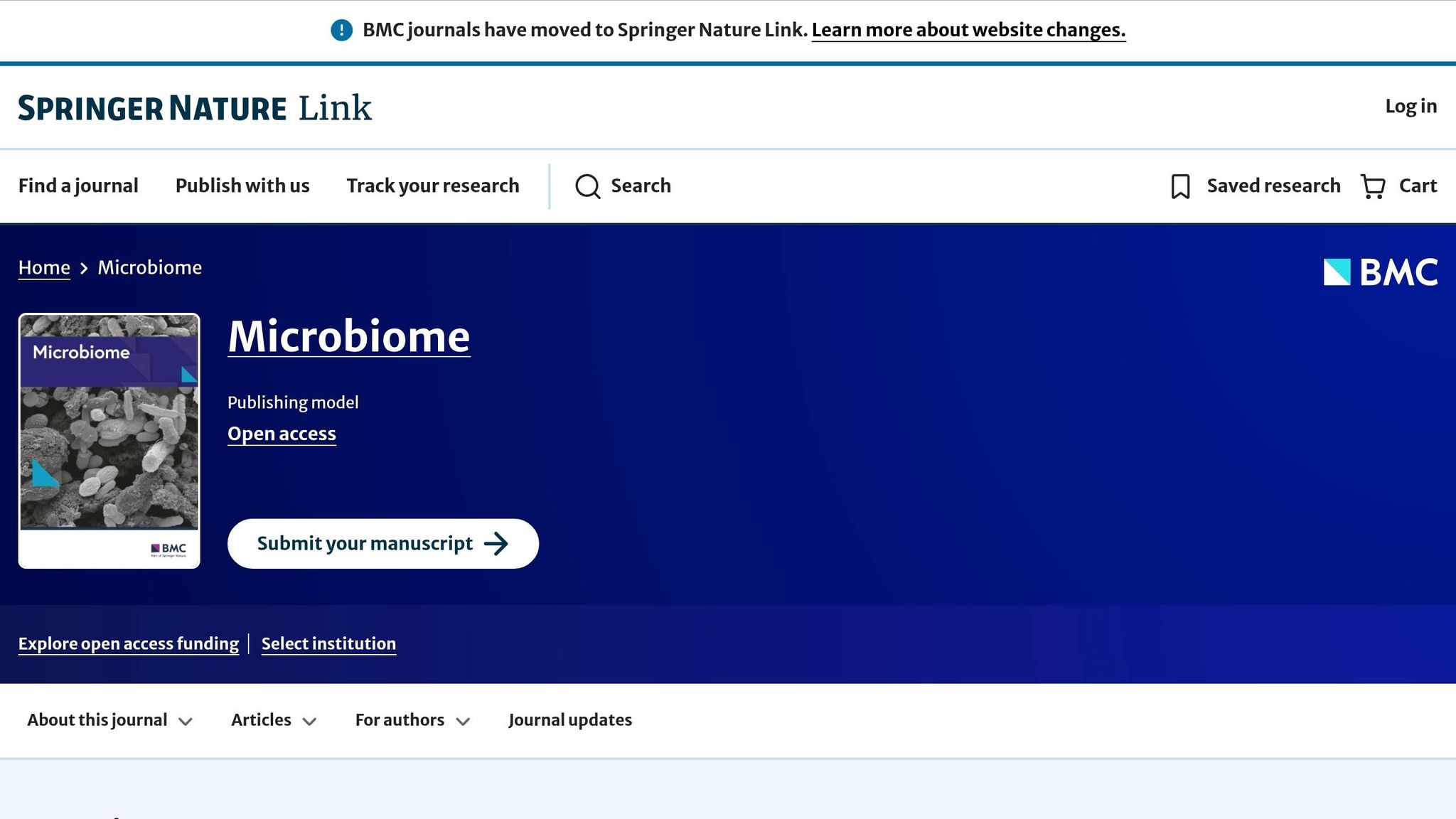The image size is (1456, 819).
Task: Click the arrow icon on Submit button
Action: 496,544
